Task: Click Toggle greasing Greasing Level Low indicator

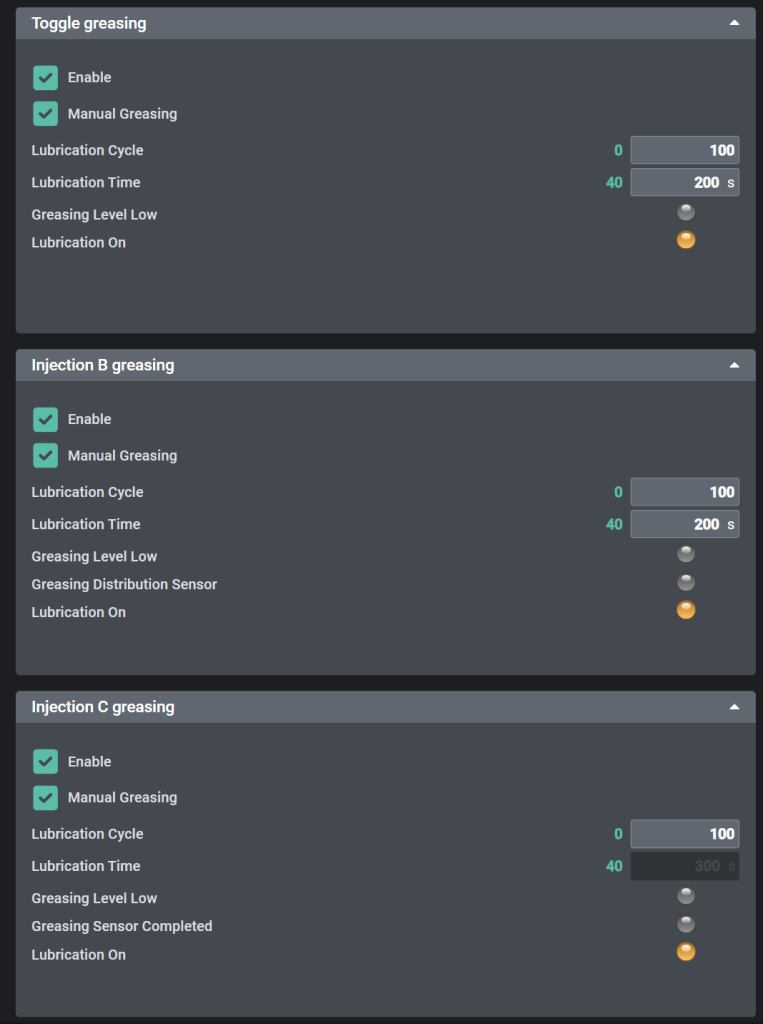Action: point(686,212)
